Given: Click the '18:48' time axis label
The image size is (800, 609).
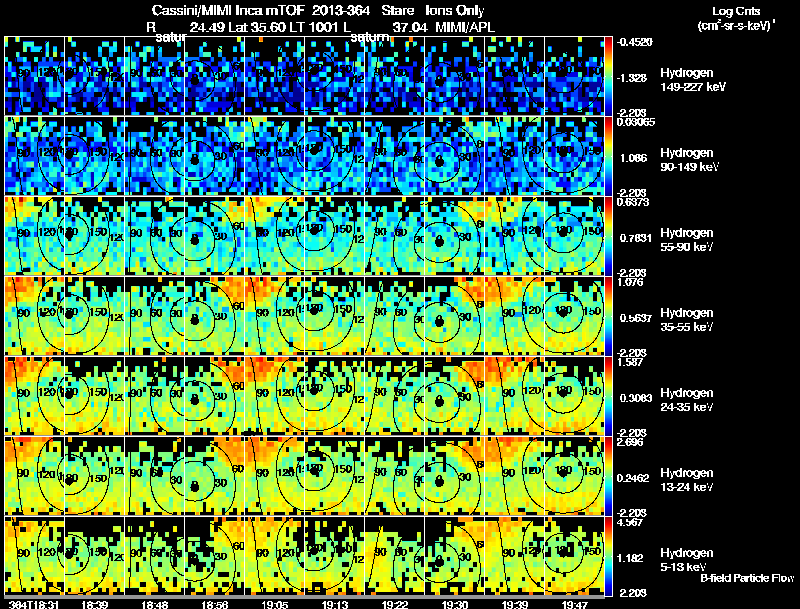Looking at the screenshot, I should [x=155, y=604].
